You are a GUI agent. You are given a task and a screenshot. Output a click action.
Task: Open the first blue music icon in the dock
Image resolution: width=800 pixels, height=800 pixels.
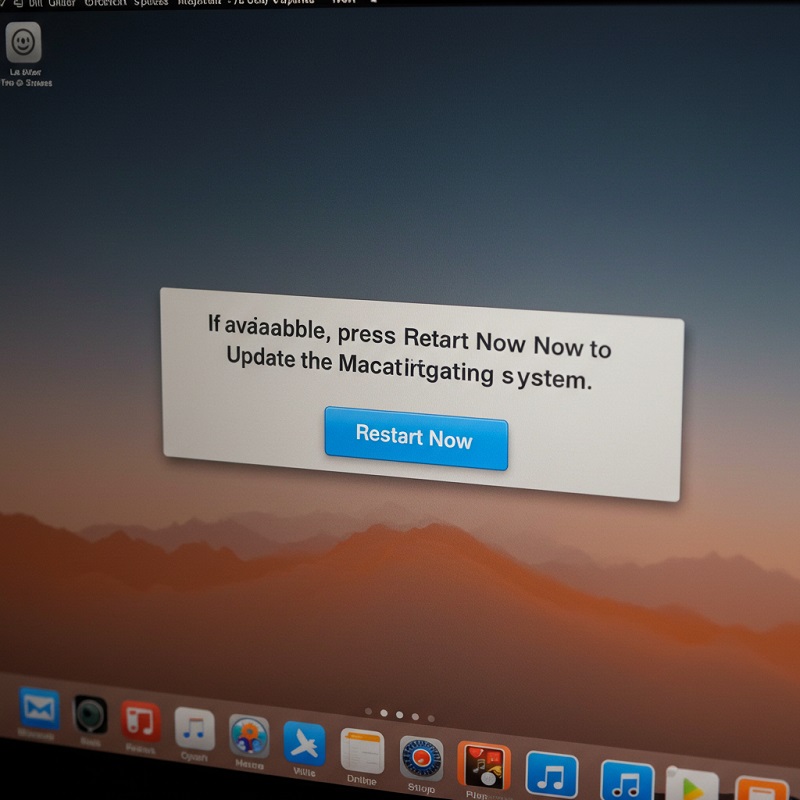point(552,772)
